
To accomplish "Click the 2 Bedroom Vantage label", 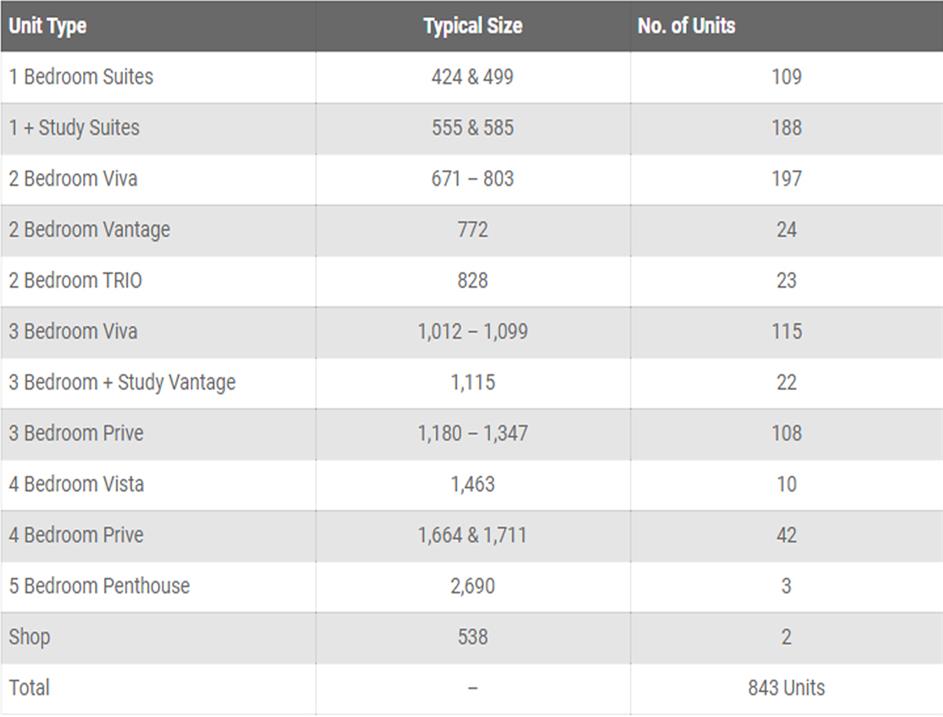I will tap(89, 230).
